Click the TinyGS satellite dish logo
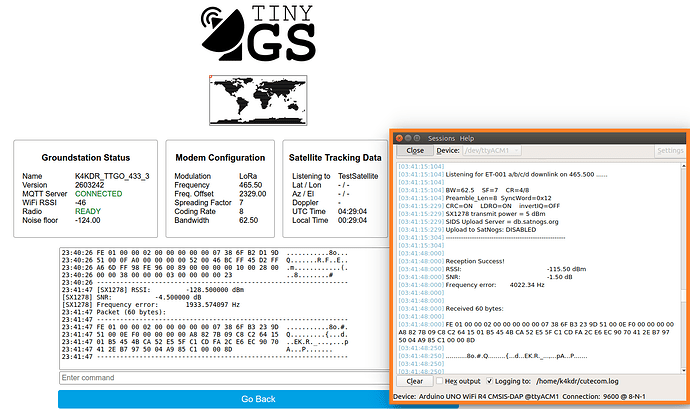 (x=258, y=33)
